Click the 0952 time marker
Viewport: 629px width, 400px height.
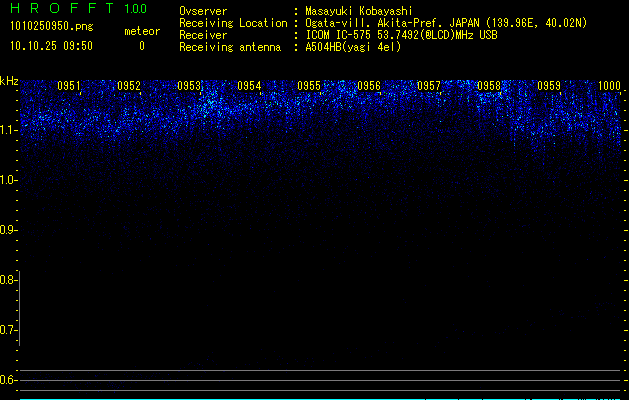click(x=129, y=86)
